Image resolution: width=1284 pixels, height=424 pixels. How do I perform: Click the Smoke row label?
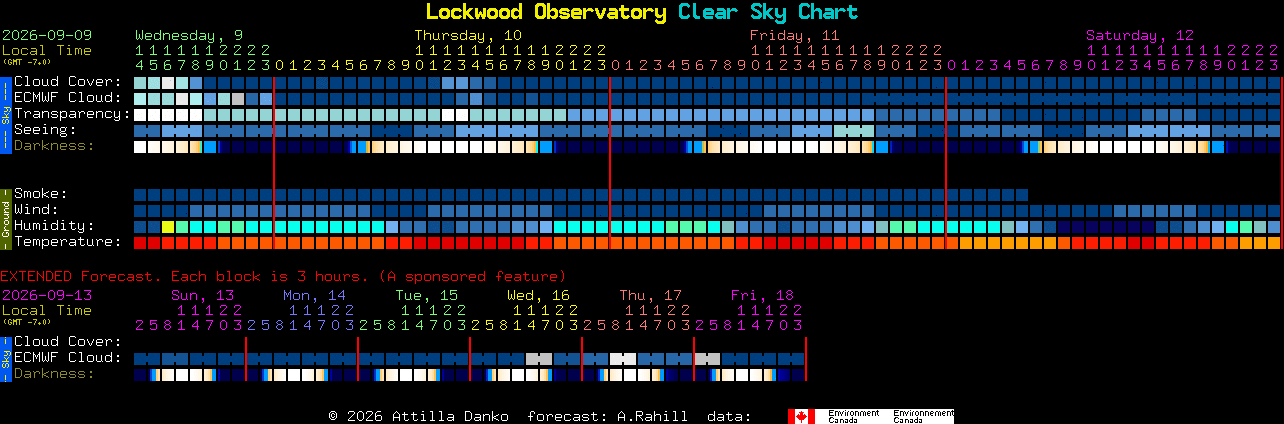pyautogui.click(x=40, y=194)
